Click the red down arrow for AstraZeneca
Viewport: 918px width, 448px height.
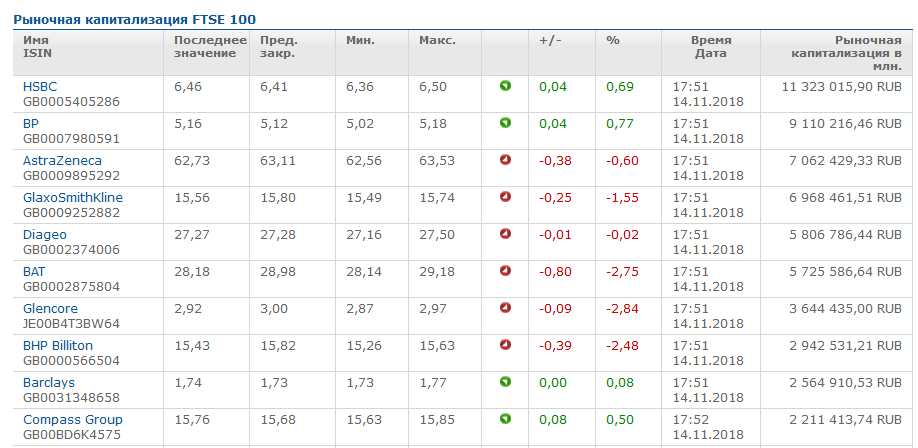[505, 160]
